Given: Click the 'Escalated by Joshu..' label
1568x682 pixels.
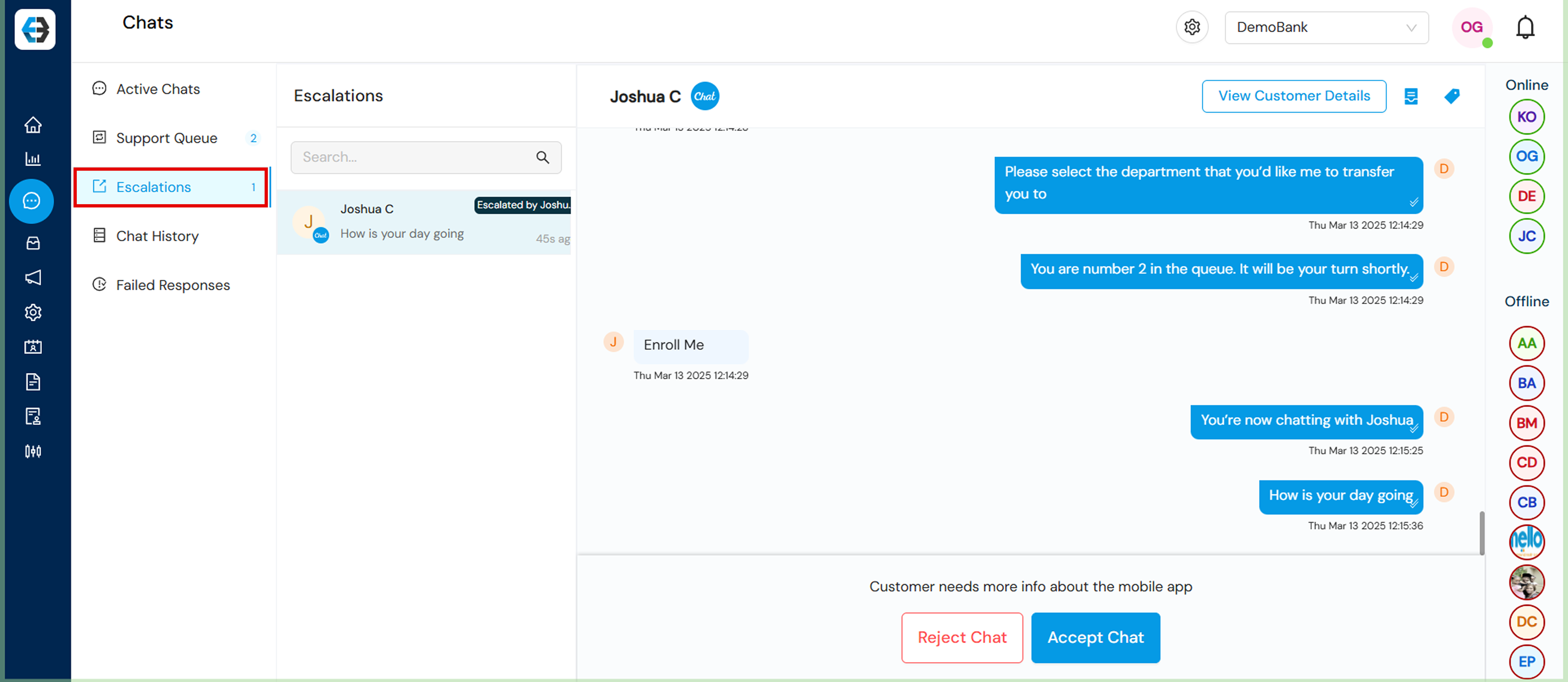Looking at the screenshot, I should pyautogui.click(x=523, y=205).
